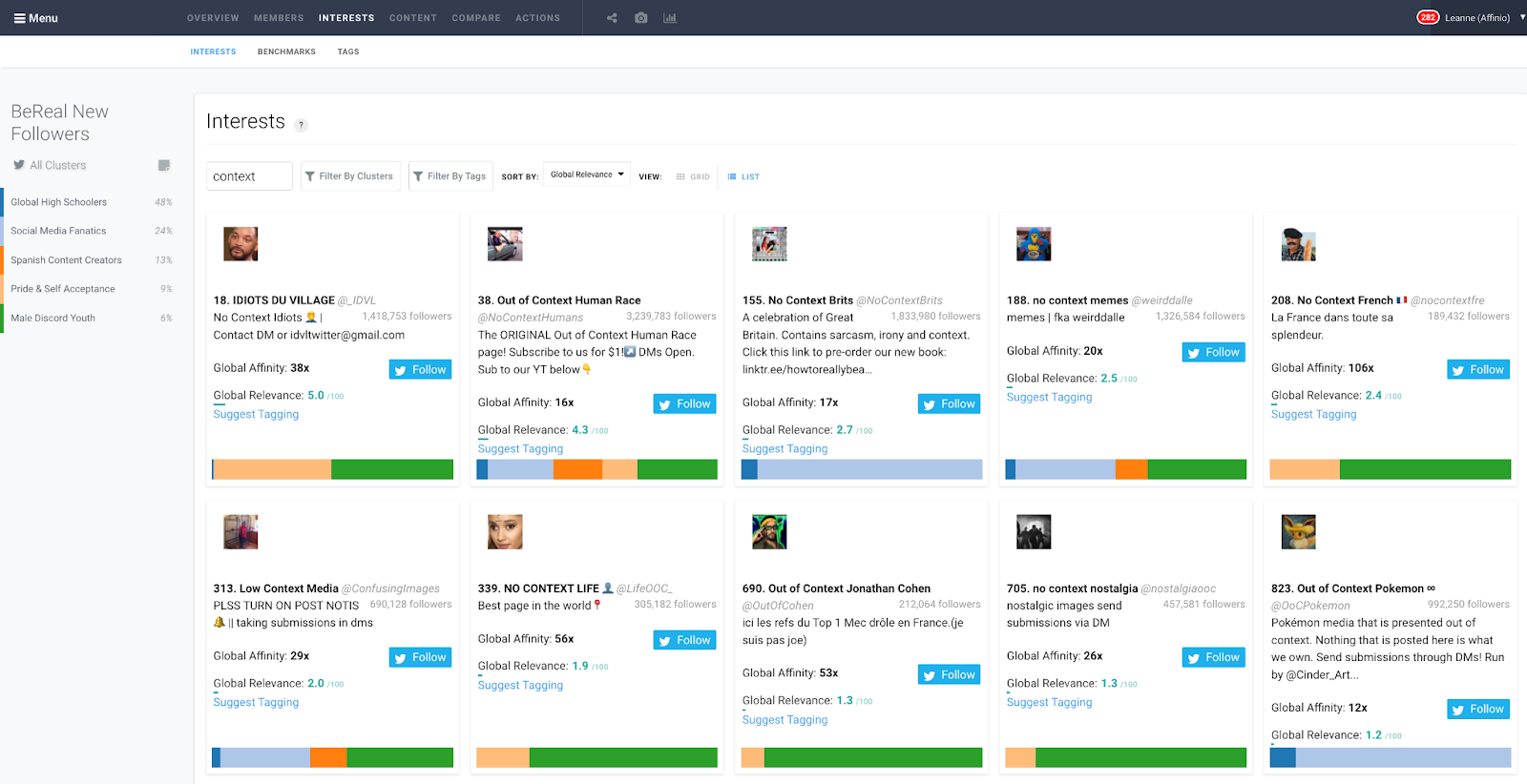This screenshot has height=784, width=1527.
Task: Open Out of Context Pokemon avatar
Action: [x=1298, y=532]
